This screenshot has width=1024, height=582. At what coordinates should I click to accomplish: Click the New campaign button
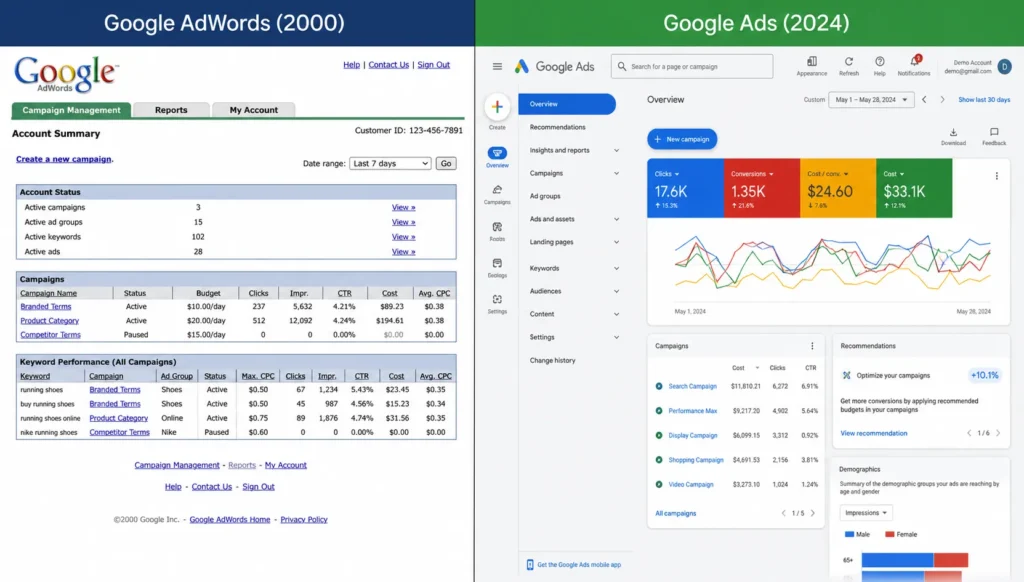pyautogui.click(x=682, y=139)
